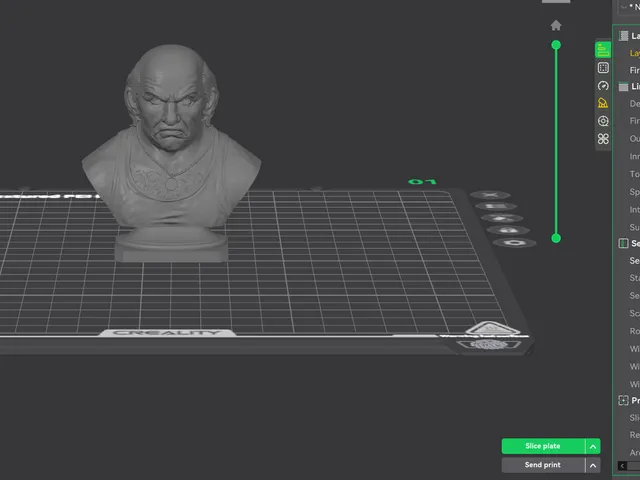The height and width of the screenshot is (480, 640).
Task: Open the yellow Support settings tab icon
Action: [603, 103]
